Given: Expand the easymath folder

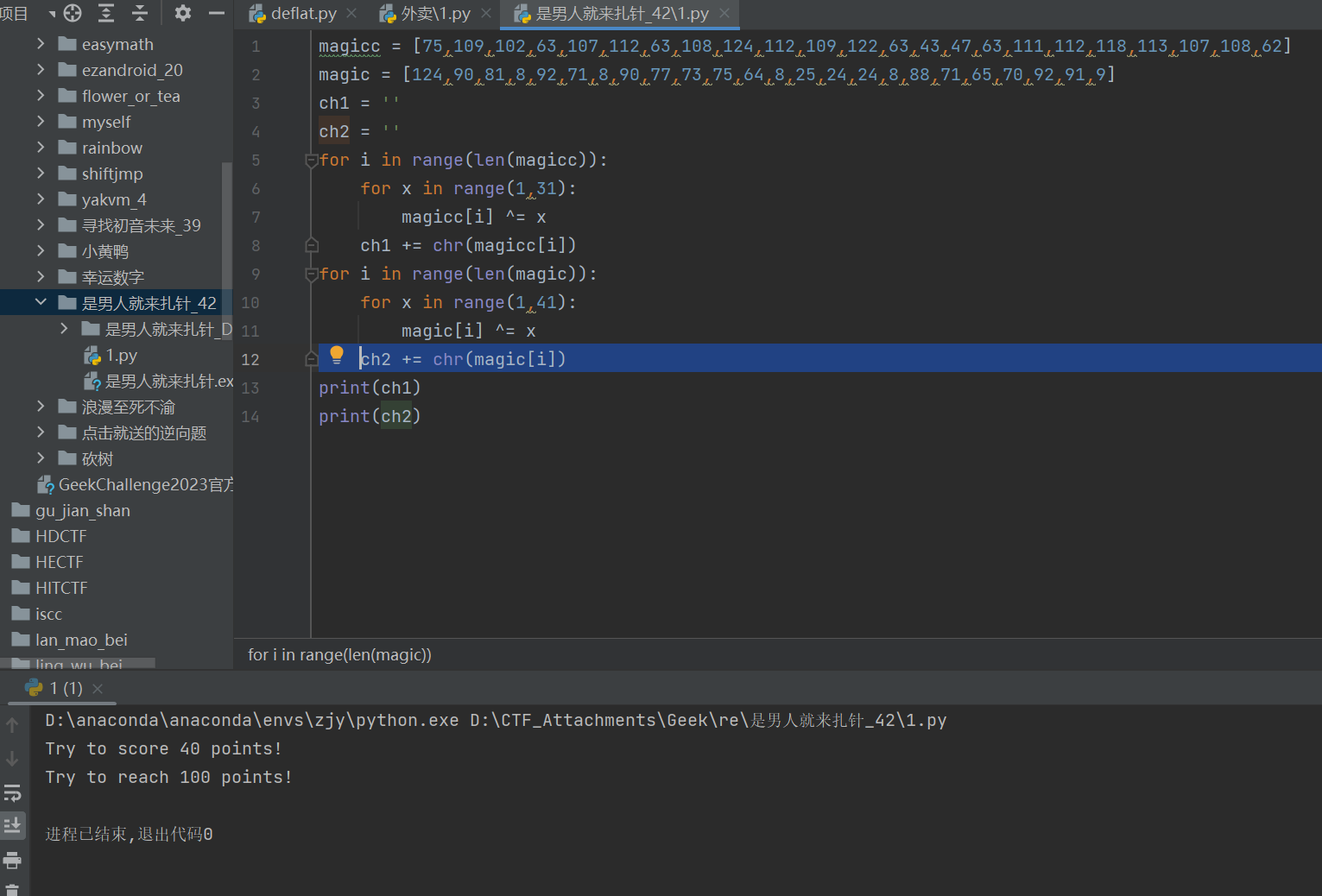Looking at the screenshot, I should coord(41,44).
